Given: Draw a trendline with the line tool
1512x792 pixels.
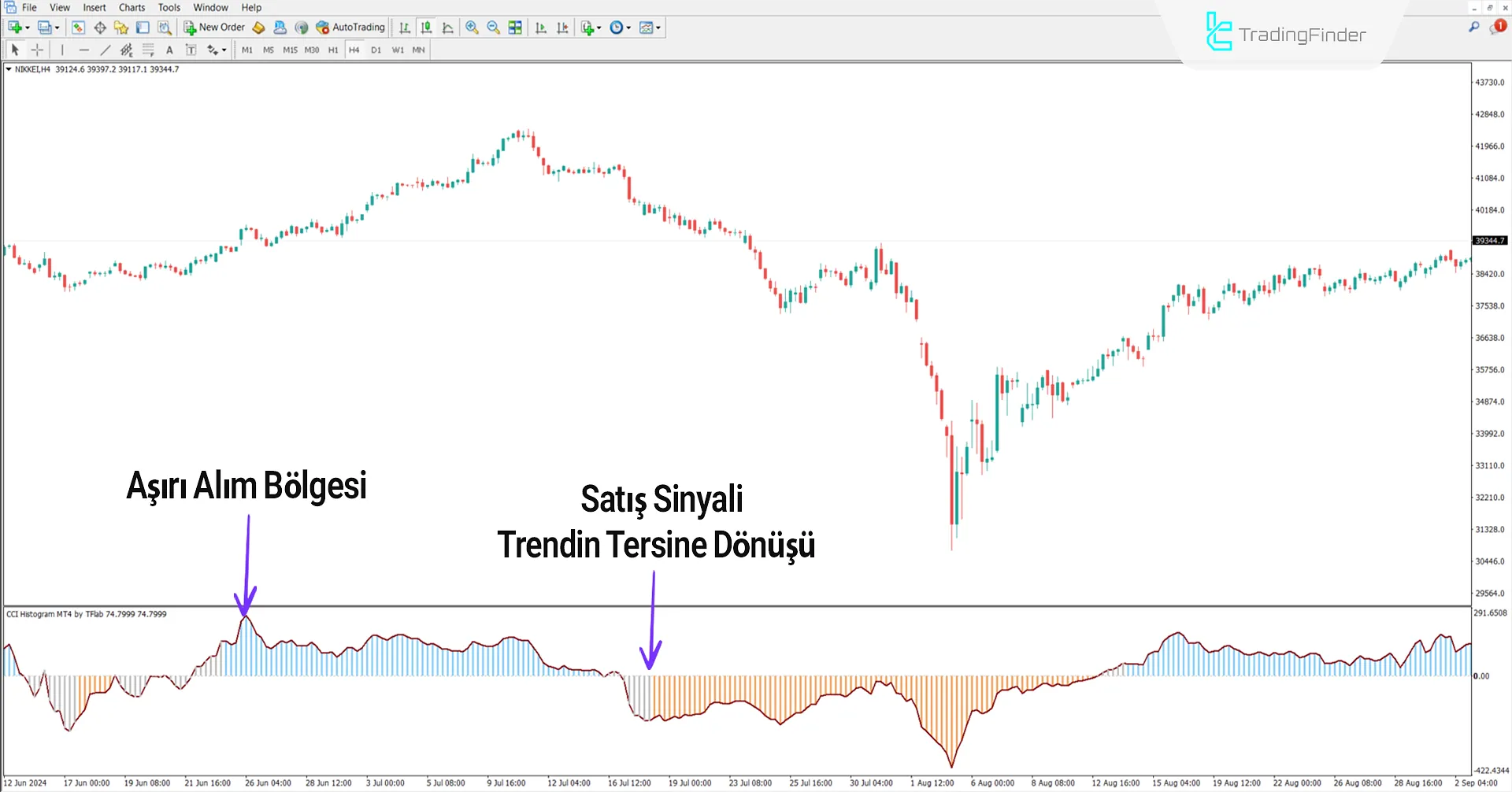Looking at the screenshot, I should (x=106, y=50).
